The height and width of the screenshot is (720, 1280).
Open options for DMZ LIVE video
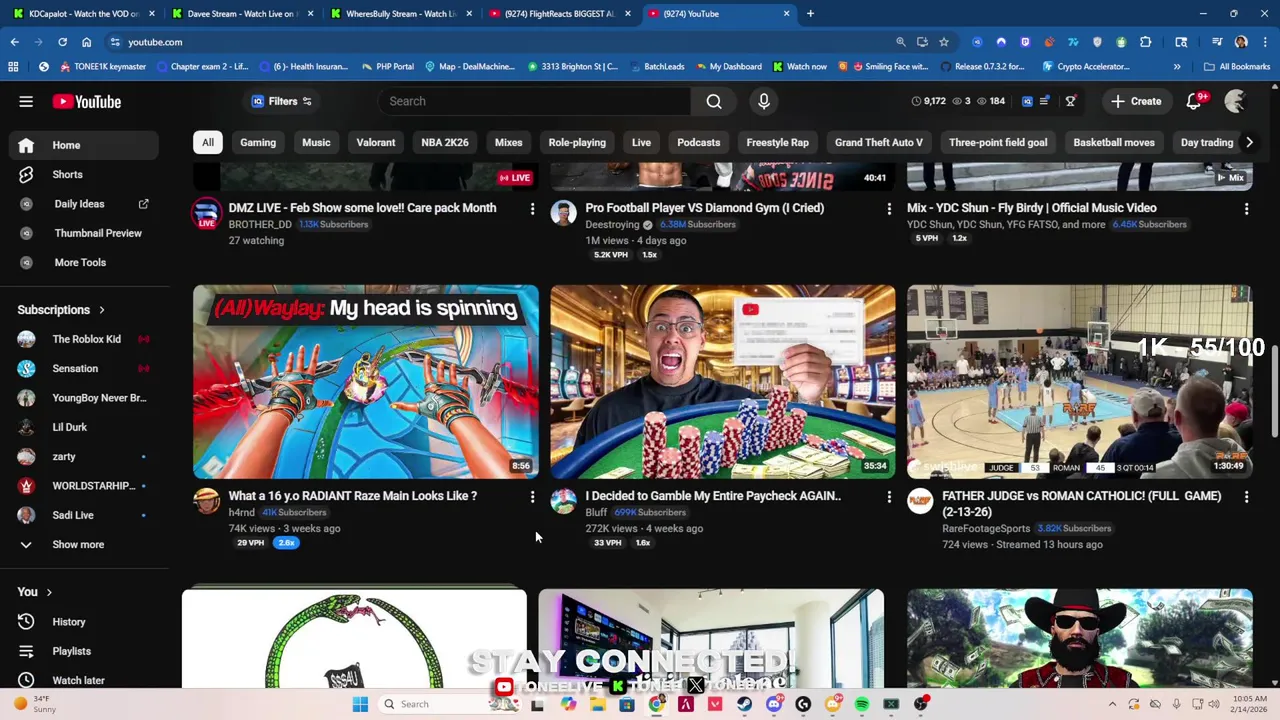tap(532, 209)
